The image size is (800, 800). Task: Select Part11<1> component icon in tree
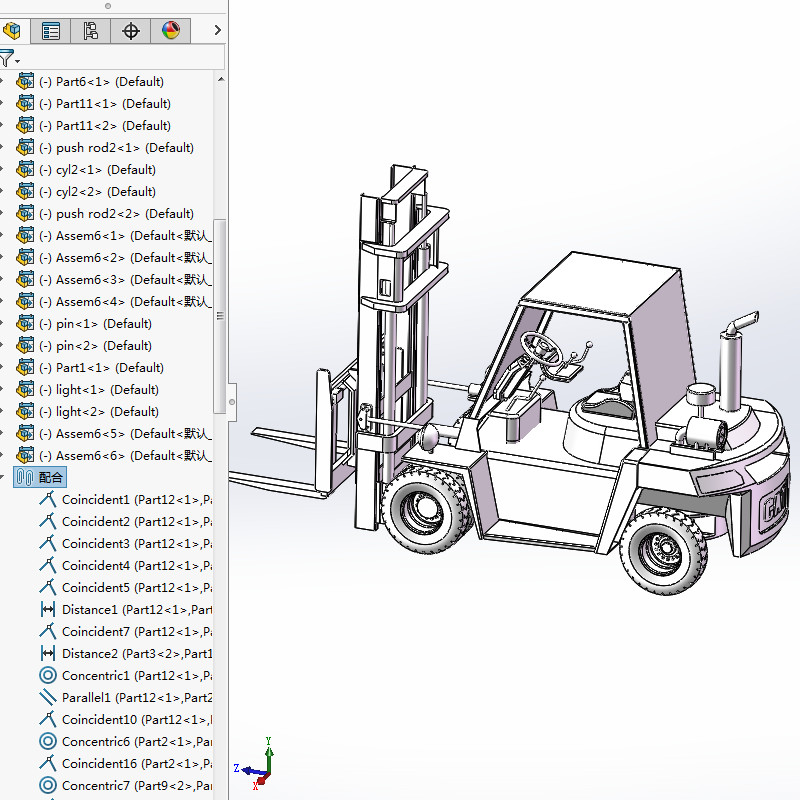pyautogui.click(x=25, y=103)
